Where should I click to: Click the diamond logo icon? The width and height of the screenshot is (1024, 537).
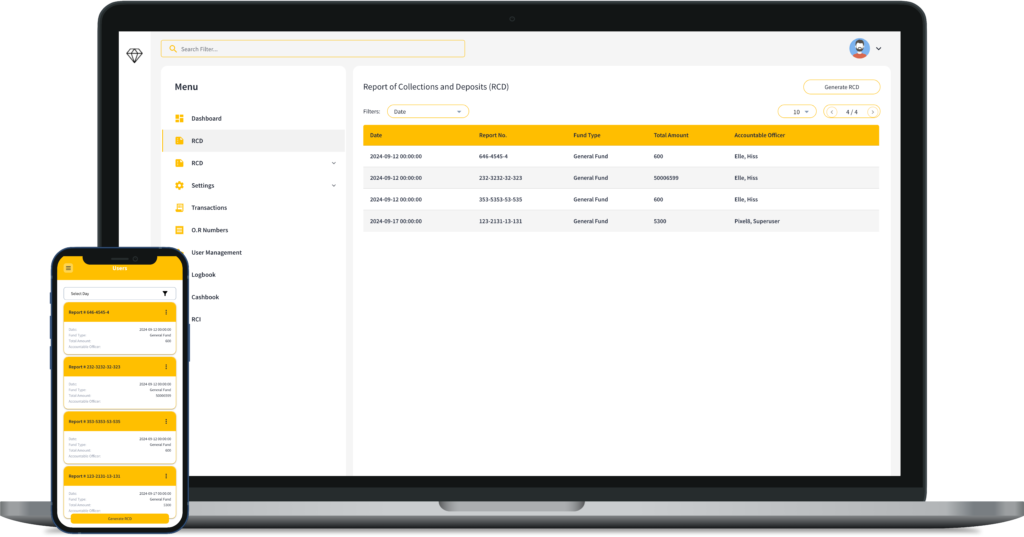tap(135, 56)
